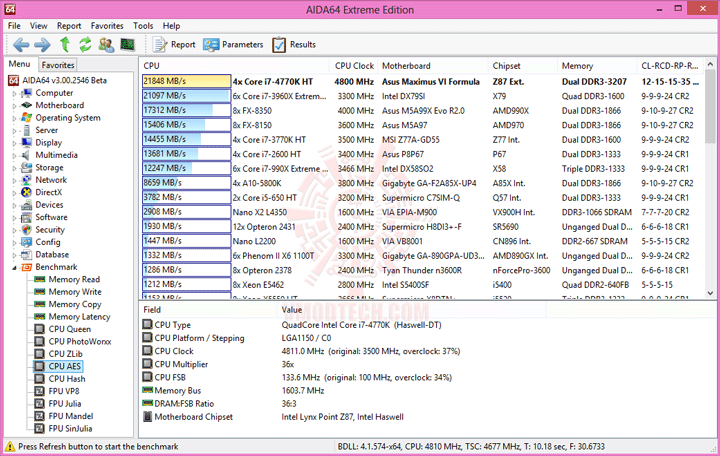Click the green monitor icon in toolbar
720x456 pixels.
click(128, 45)
